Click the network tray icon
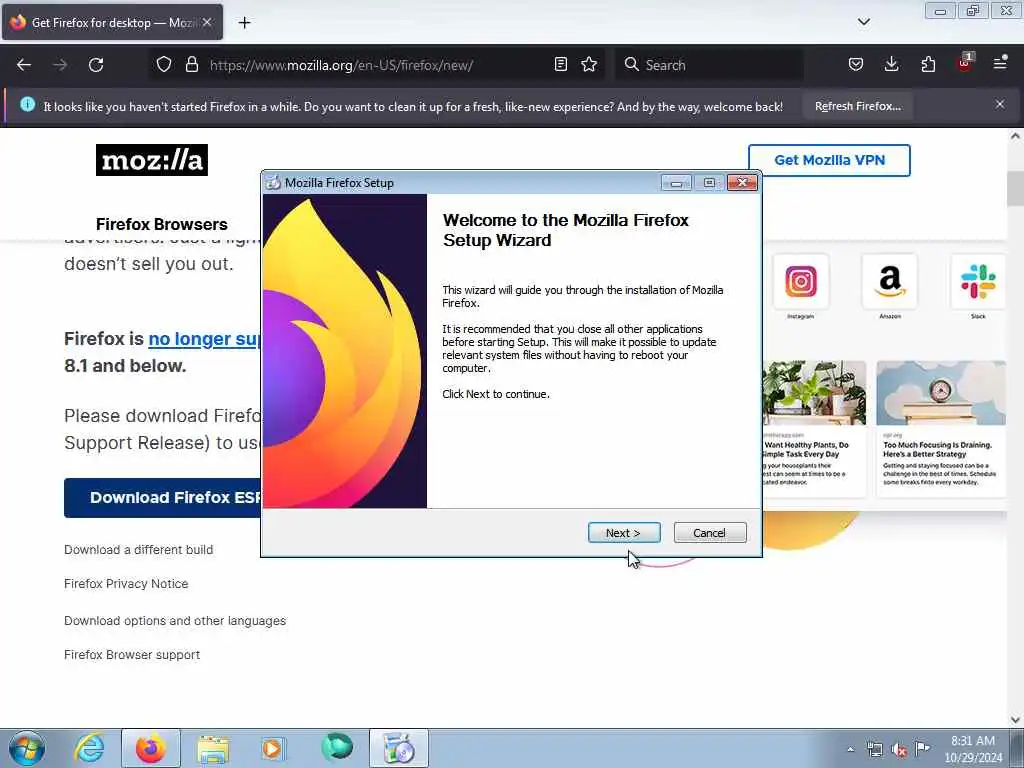1024x768 pixels. [874, 749]
